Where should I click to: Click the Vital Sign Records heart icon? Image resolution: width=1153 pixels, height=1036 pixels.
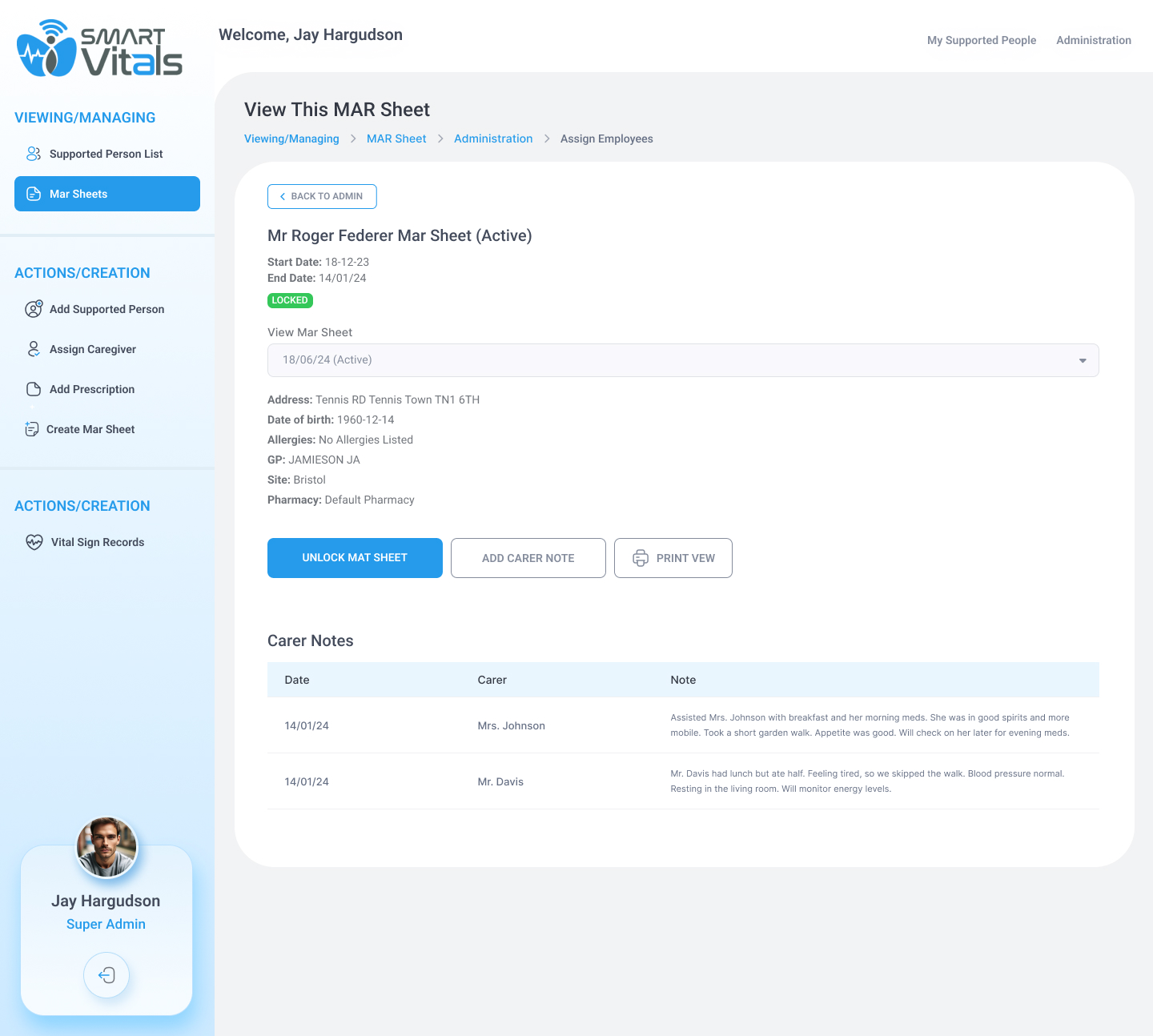[x=34, y=542]
